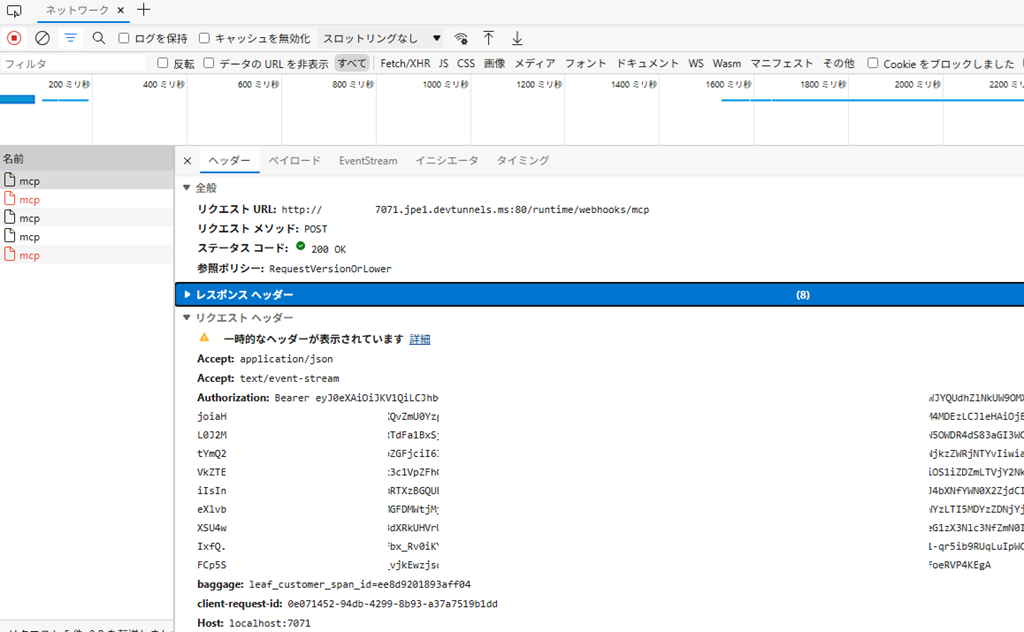
Task: Filter by その他 requests
Action: pyautogui.click(x=839, y=63)
